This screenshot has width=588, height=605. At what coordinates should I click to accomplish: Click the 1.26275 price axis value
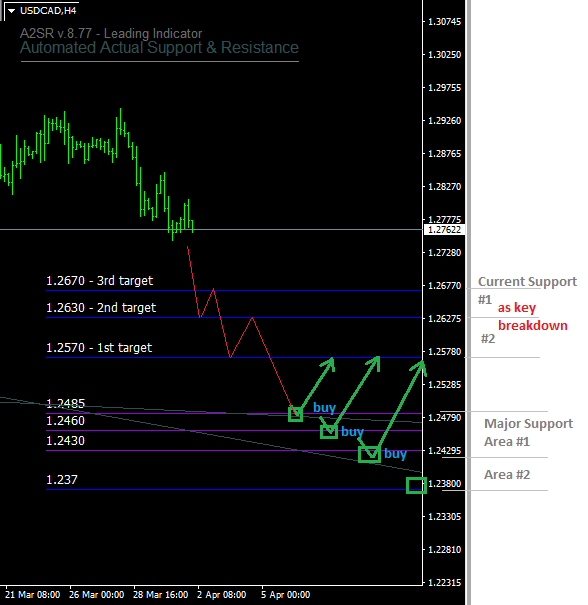(x=444, y=319)
